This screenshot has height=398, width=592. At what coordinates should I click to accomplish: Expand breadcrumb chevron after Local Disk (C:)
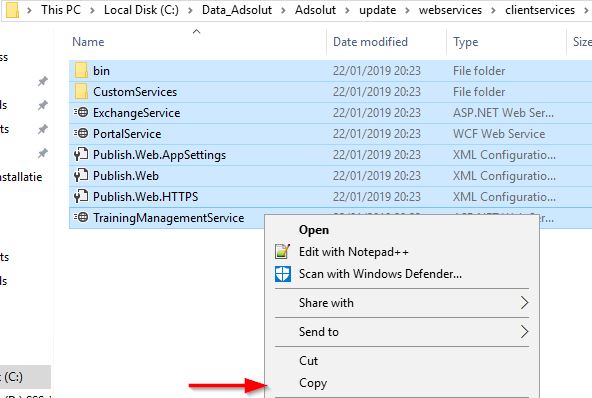[x=190, y=10]
